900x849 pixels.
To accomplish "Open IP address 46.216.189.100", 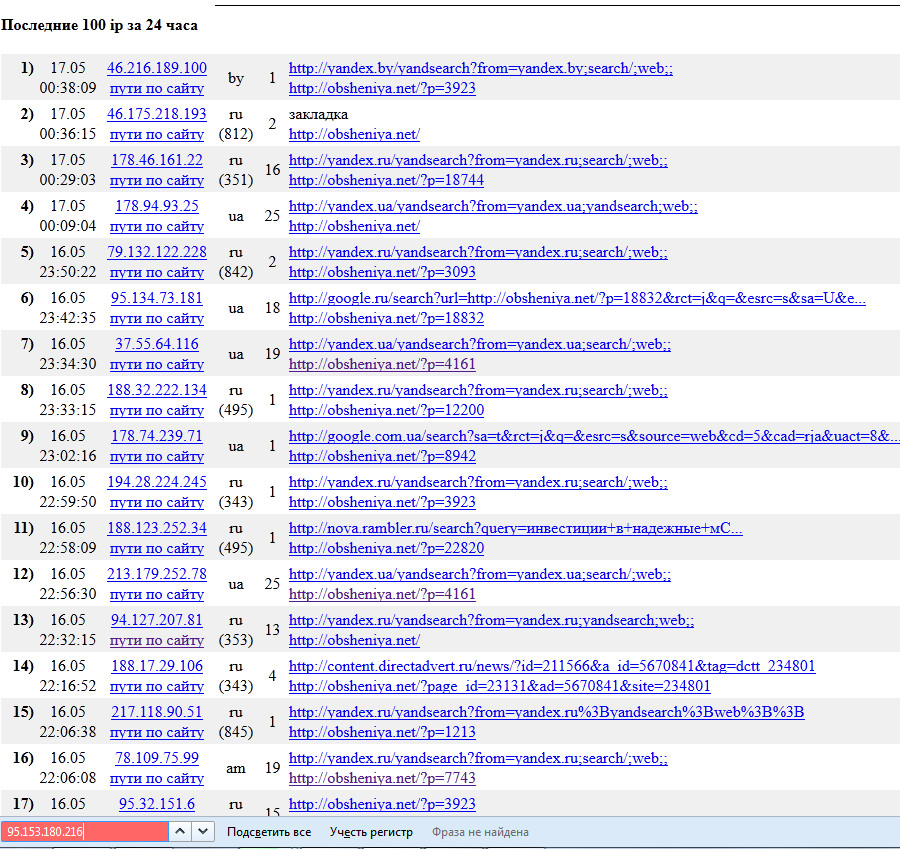I will click(x=157, y=68).
